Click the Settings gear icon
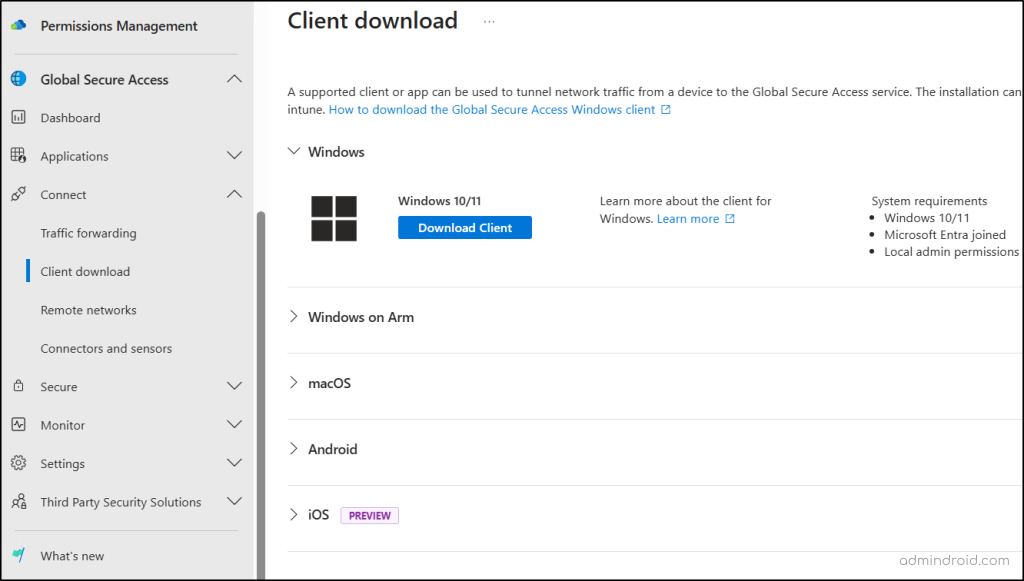The height and width of the screenshot is (581, 1024). click(x=18, y=464)
